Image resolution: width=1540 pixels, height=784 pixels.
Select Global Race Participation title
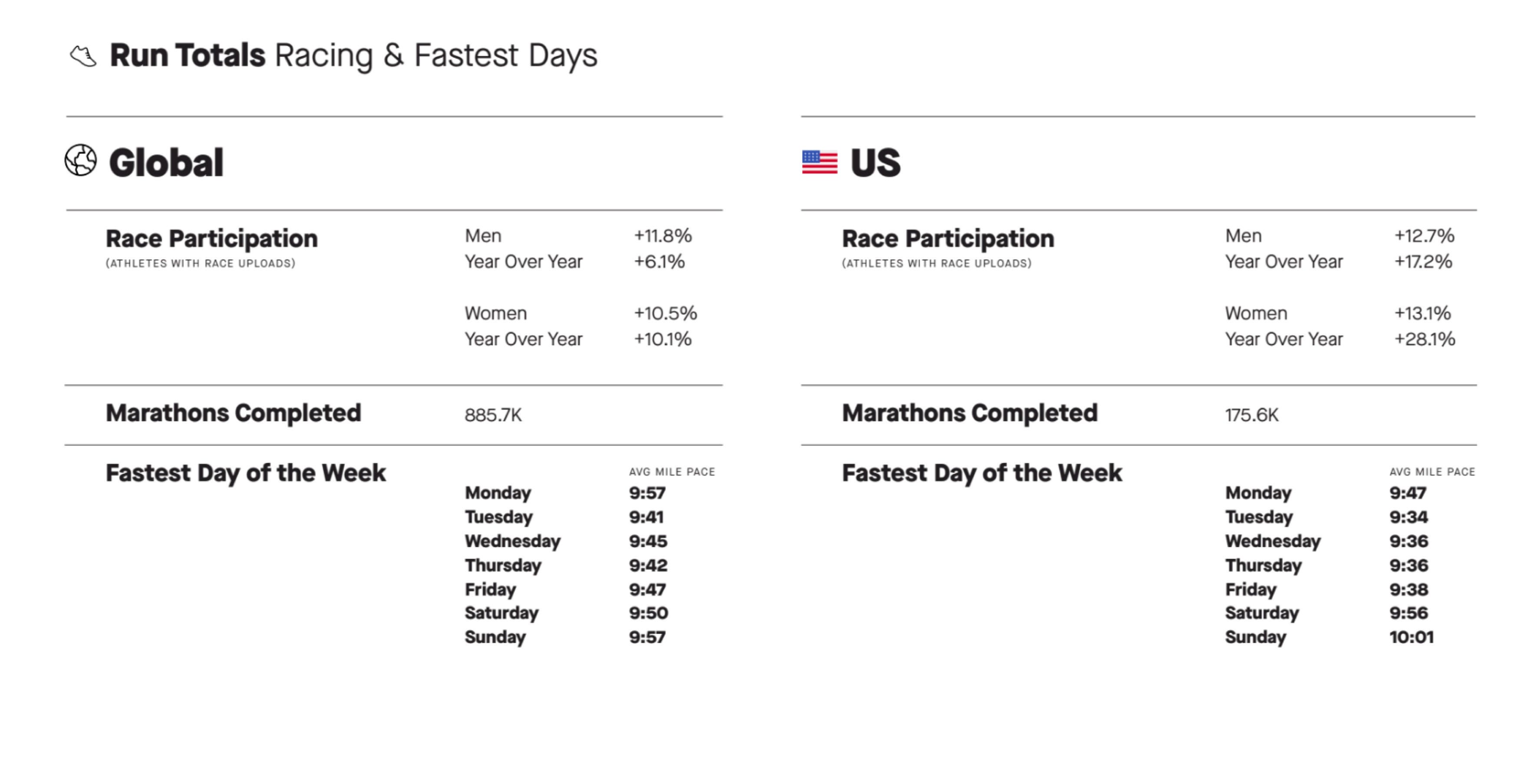pyautogui.click(x=211, y=239)
